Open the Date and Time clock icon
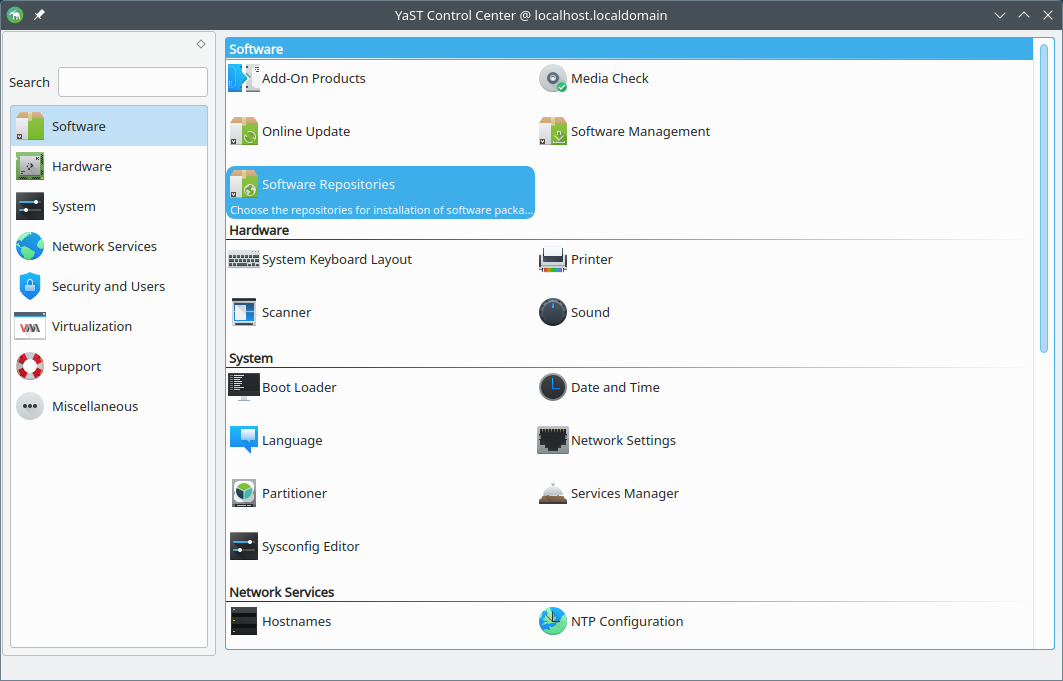Viewport: 1063px width, 681px height. pos(553,388)
